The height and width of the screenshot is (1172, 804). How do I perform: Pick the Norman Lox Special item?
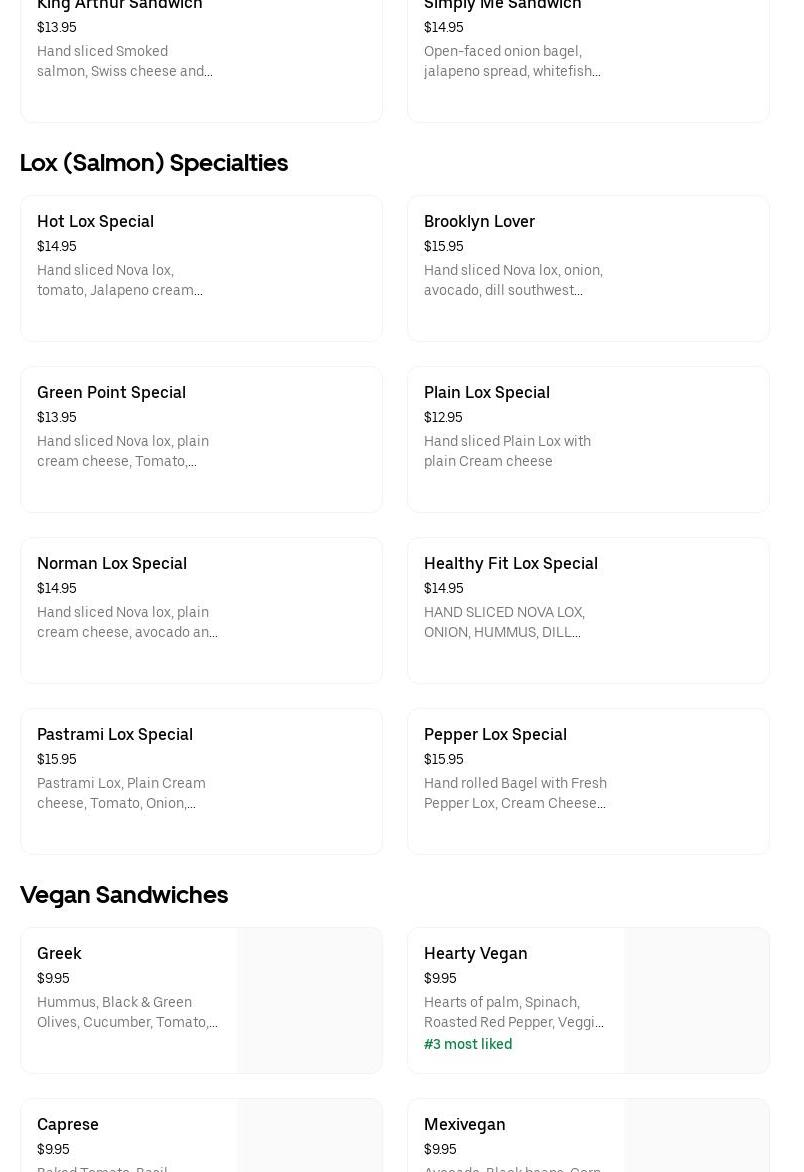coord(201,610)
